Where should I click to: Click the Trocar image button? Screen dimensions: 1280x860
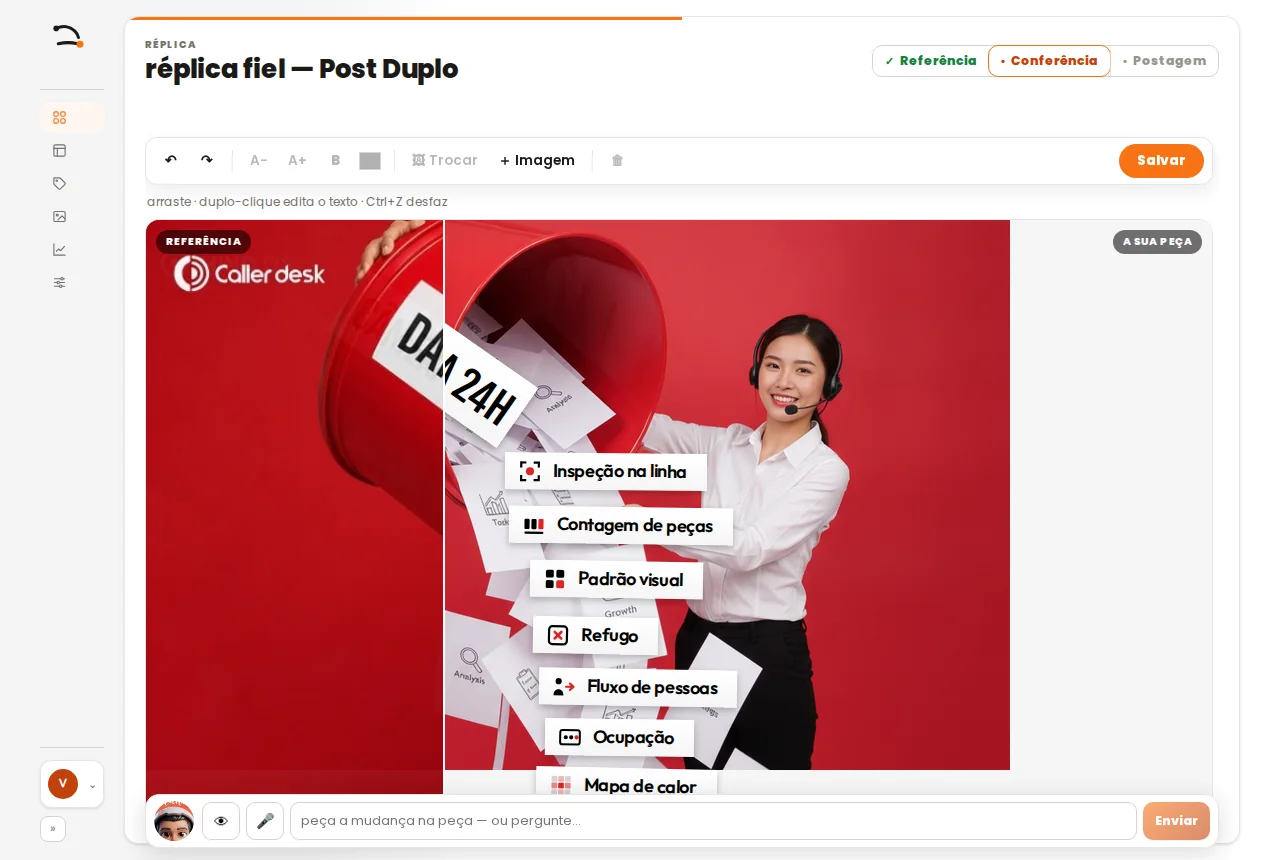[445, 160]
